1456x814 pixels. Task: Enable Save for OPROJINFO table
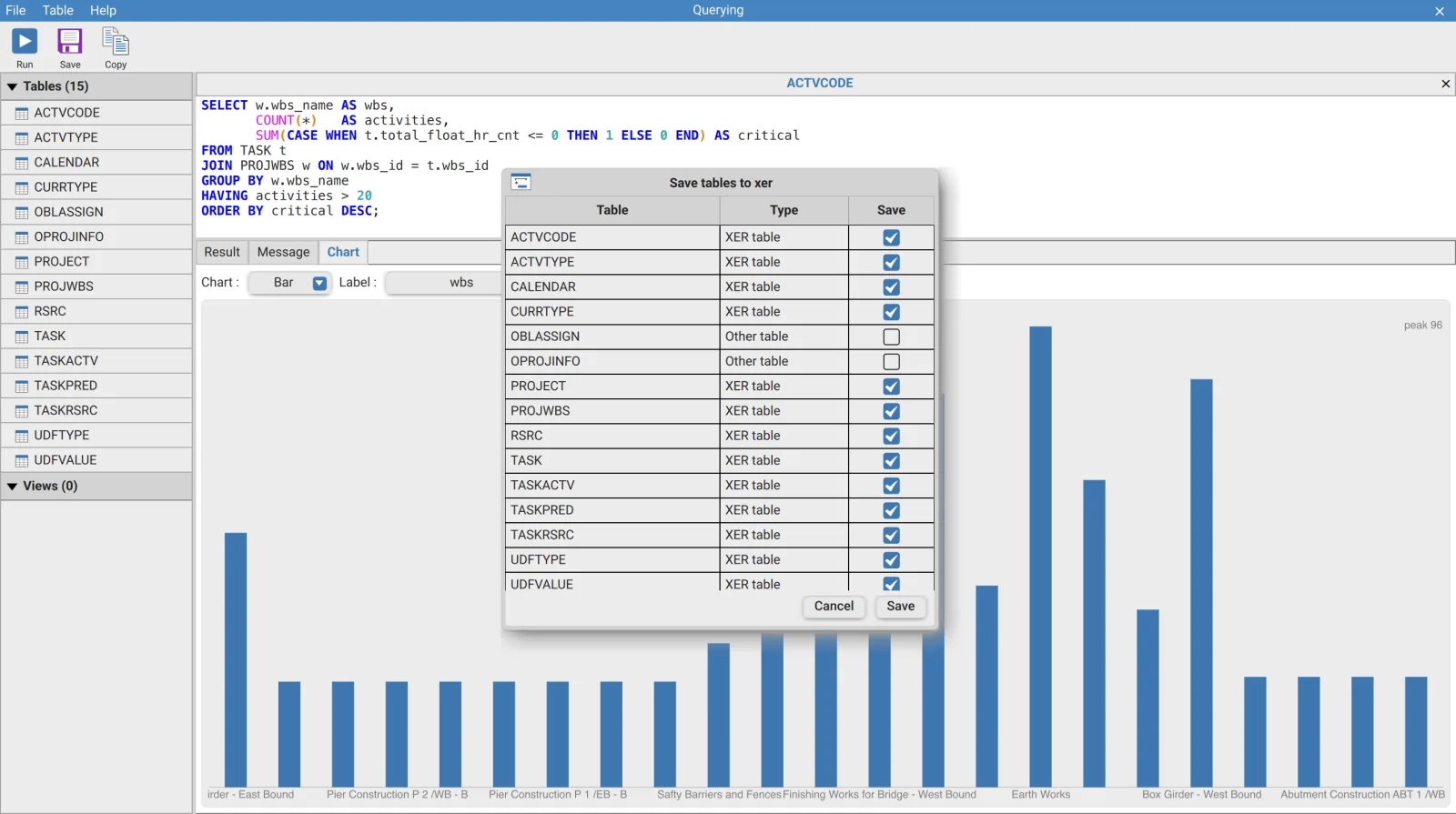pyautogui.click(x=892, y=361)
